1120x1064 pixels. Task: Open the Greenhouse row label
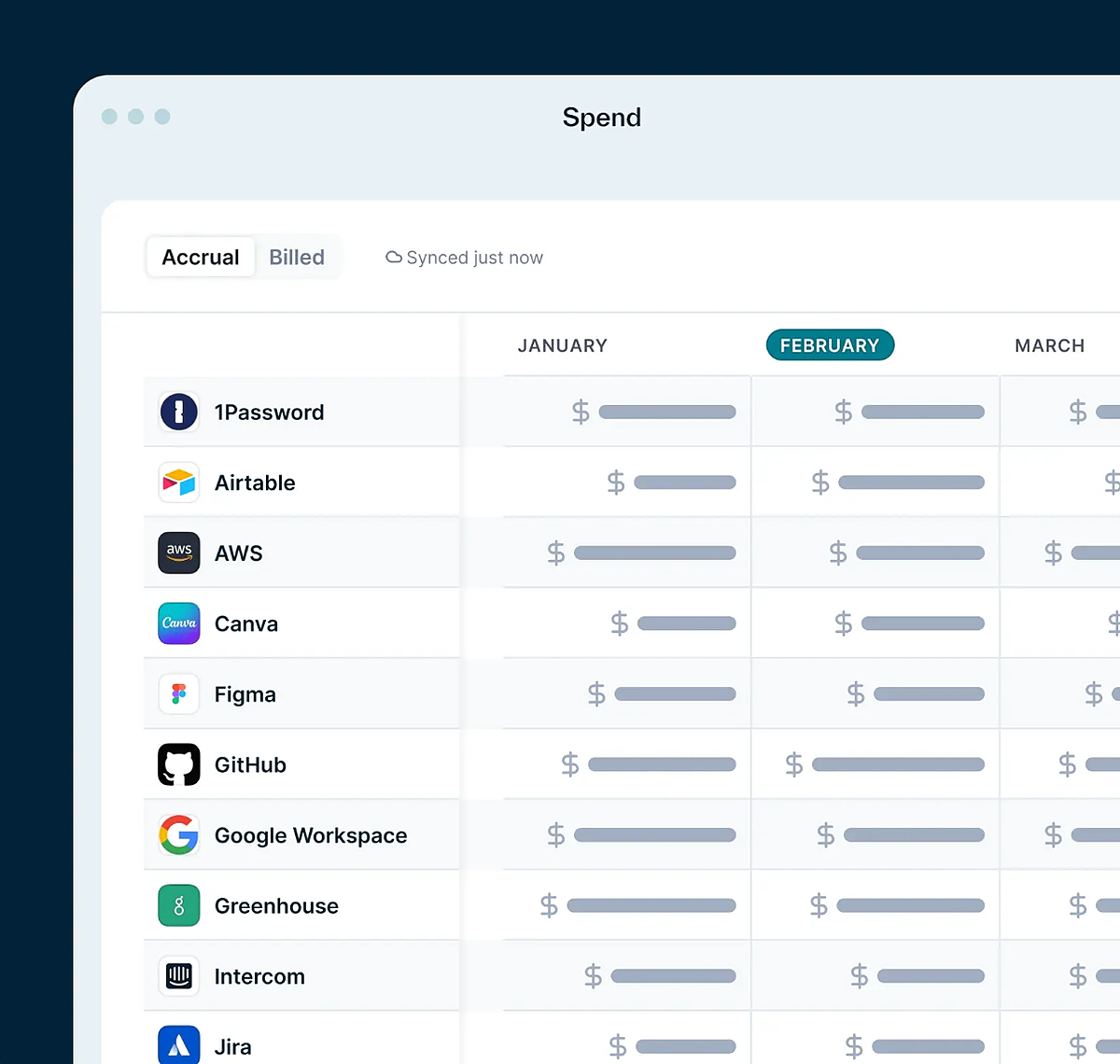tap(276, 905)
